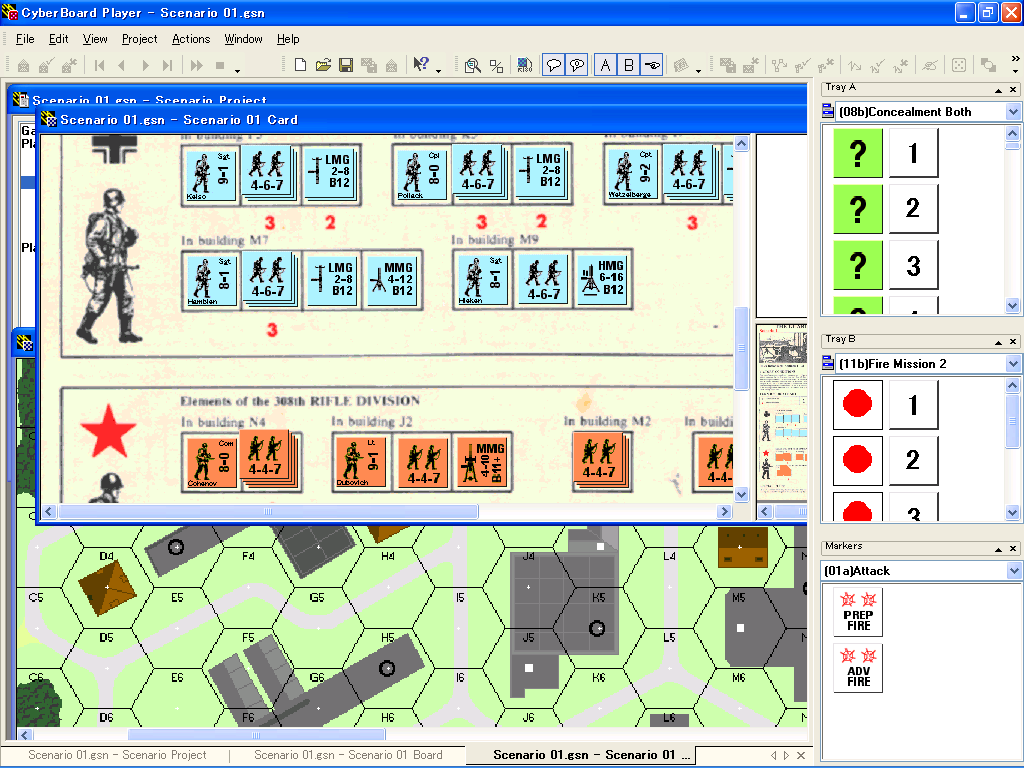Click the stop playback square icon
Viewport: 1024px width, 768px height.
pos(220,65)
